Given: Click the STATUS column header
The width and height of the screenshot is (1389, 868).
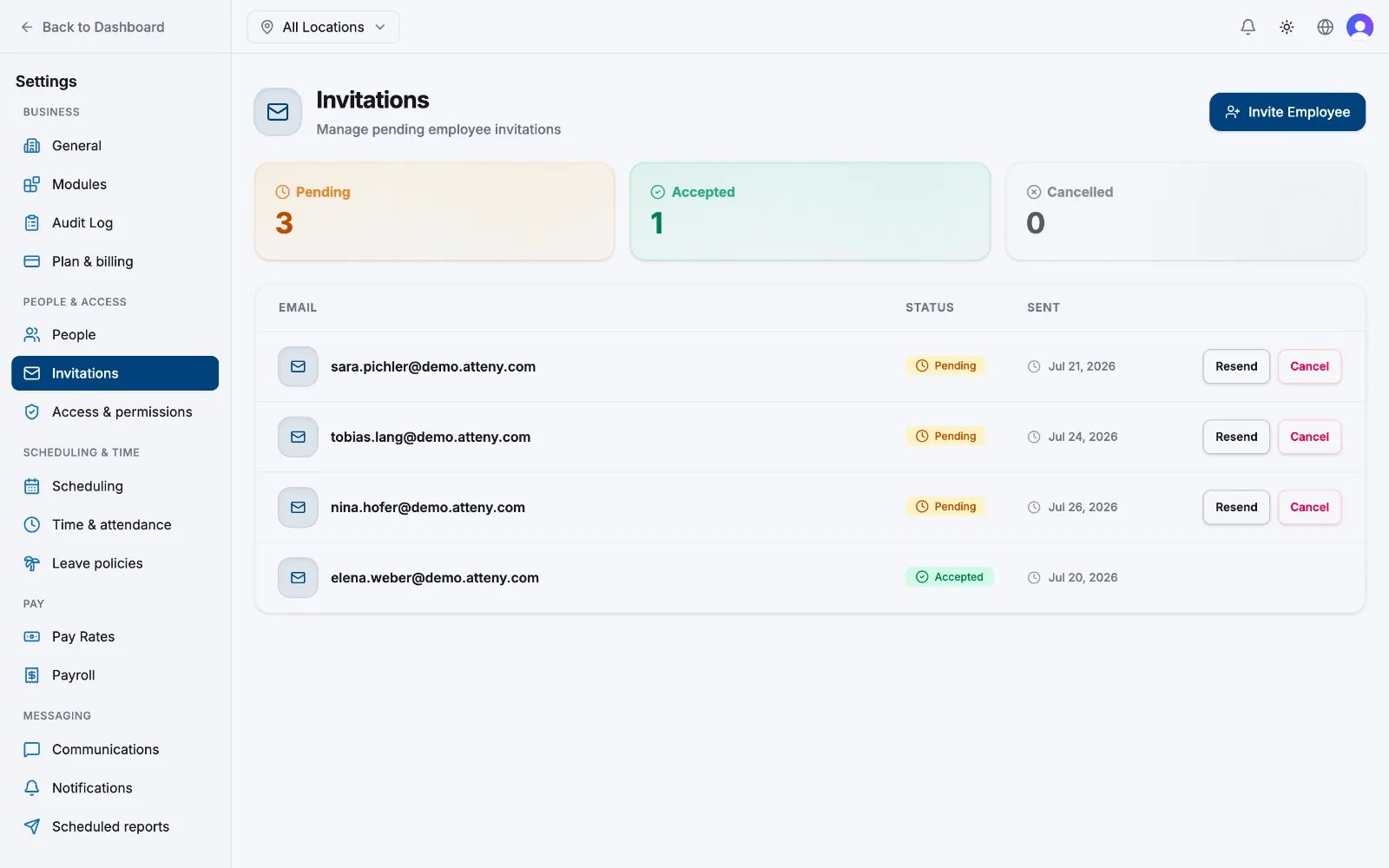Looking at the screenshot, I should coord(930,307).
